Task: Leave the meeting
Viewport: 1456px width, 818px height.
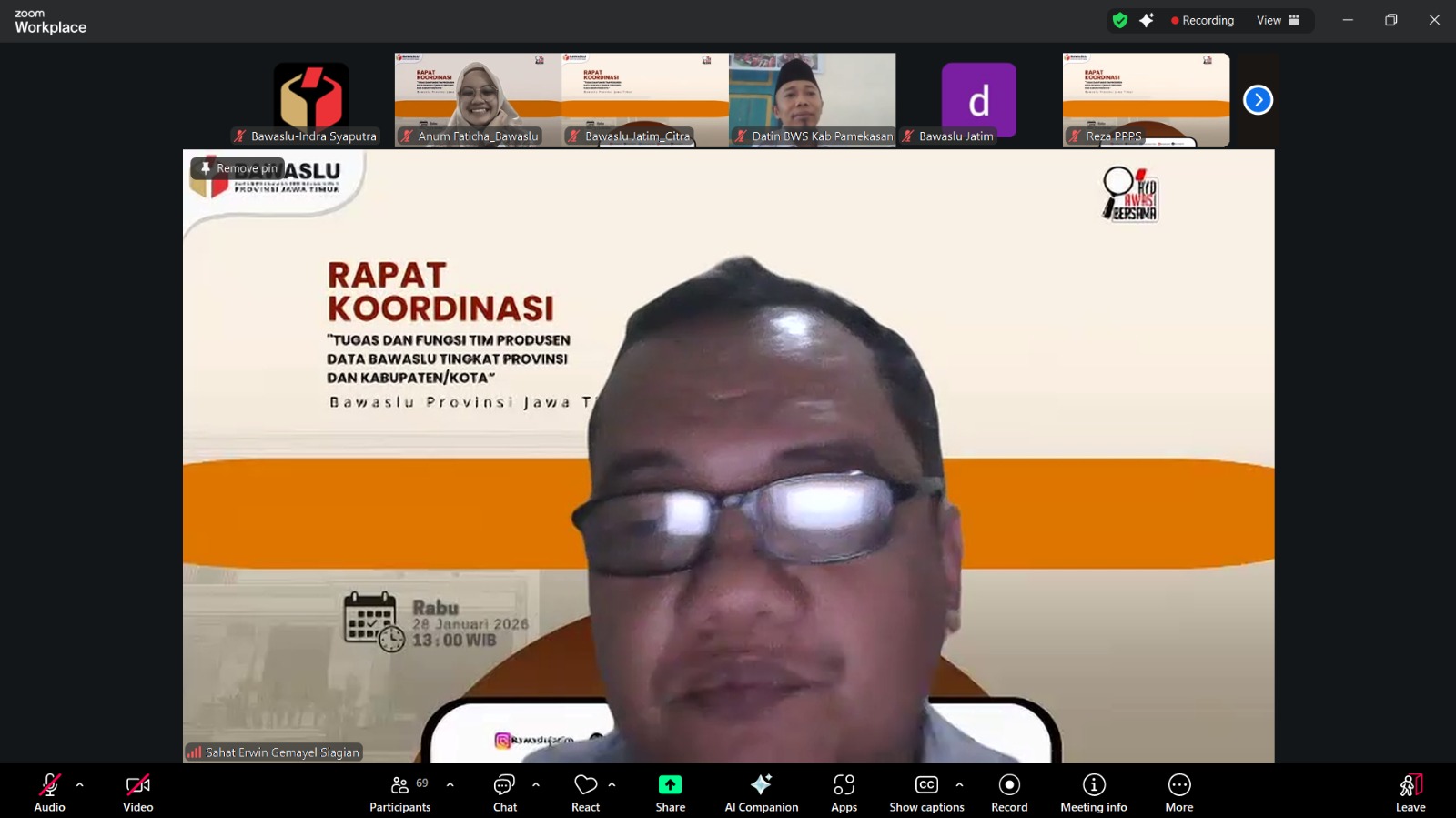Action: click(x=1410, y=792)
